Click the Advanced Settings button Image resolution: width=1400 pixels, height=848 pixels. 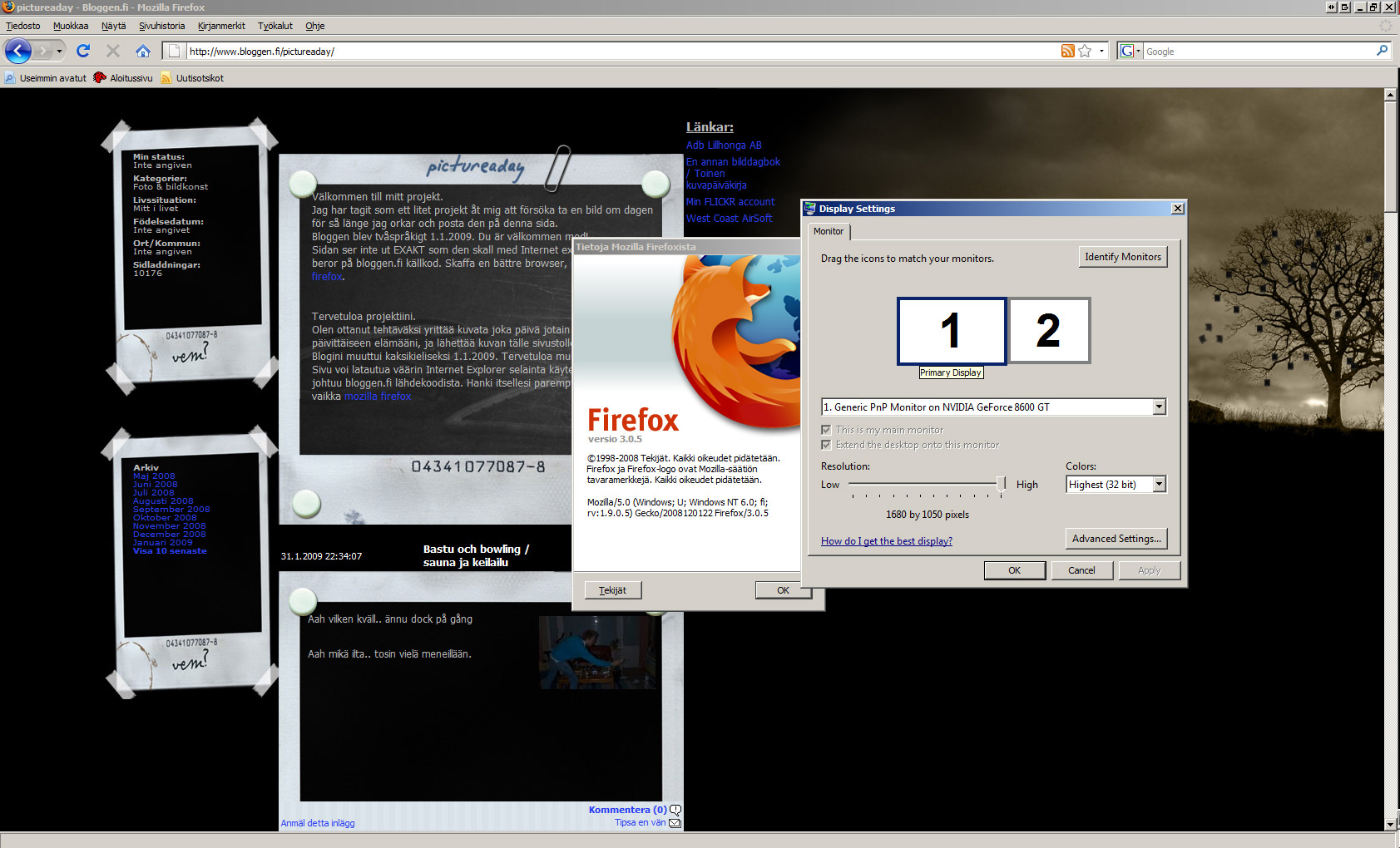coord(1116,539)
